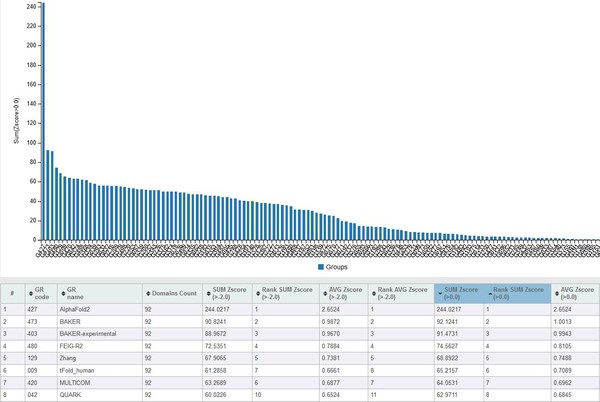Click the tallest bar in the chart
The height and width of the screenshot is (402, 600).
tap(42, 120)
